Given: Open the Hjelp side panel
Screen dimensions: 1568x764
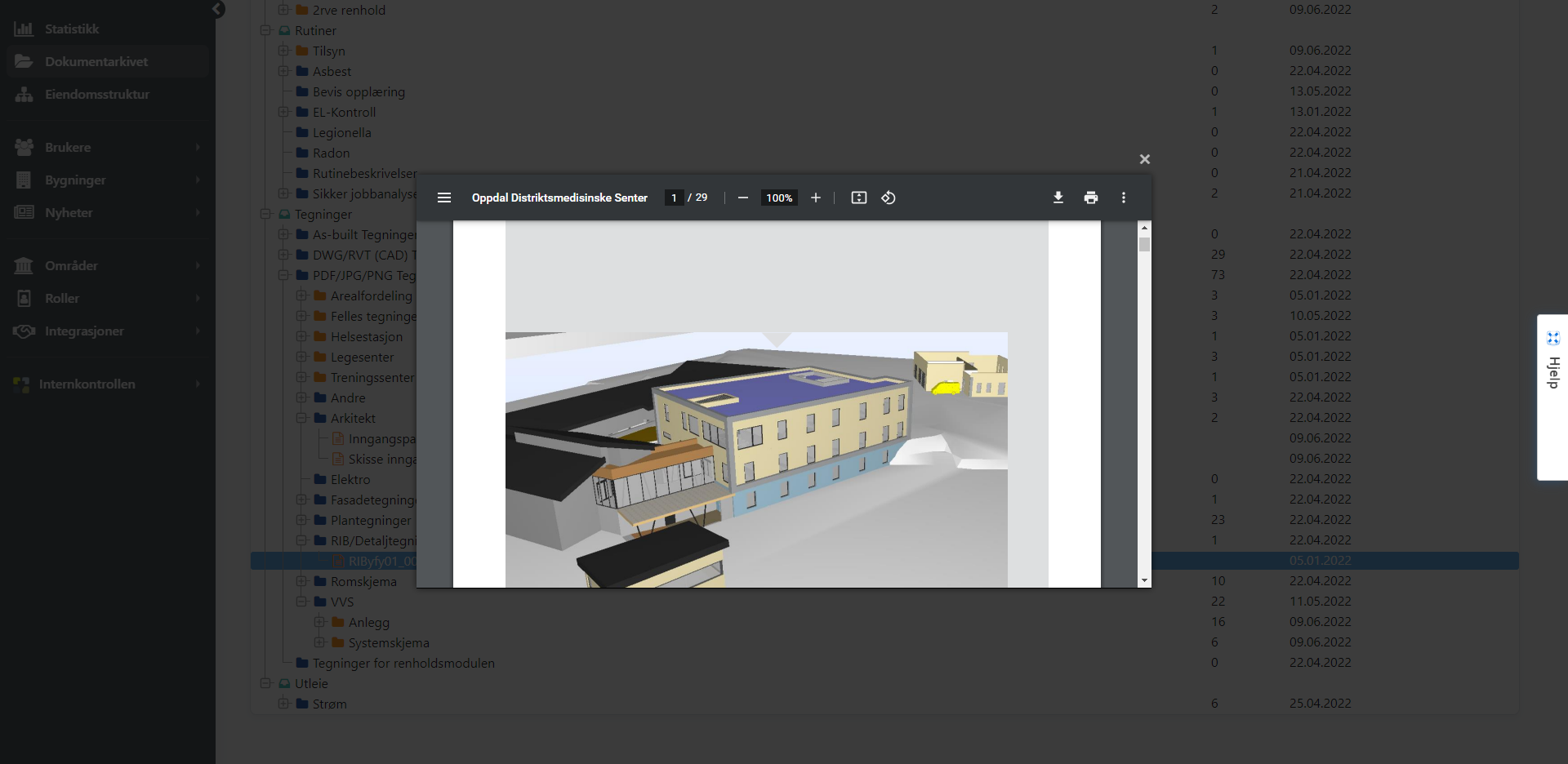Looking at the screenshot, I should tap(1552, 372).
